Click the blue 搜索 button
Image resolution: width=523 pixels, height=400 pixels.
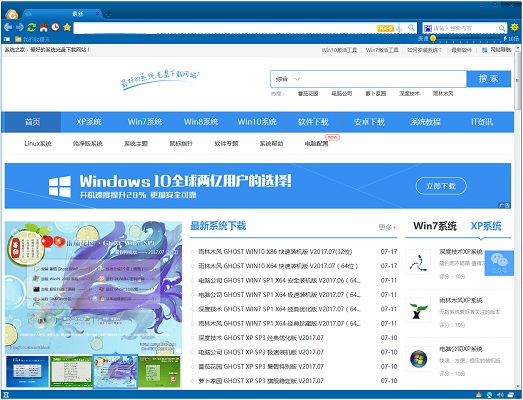(x=488, y=79)
